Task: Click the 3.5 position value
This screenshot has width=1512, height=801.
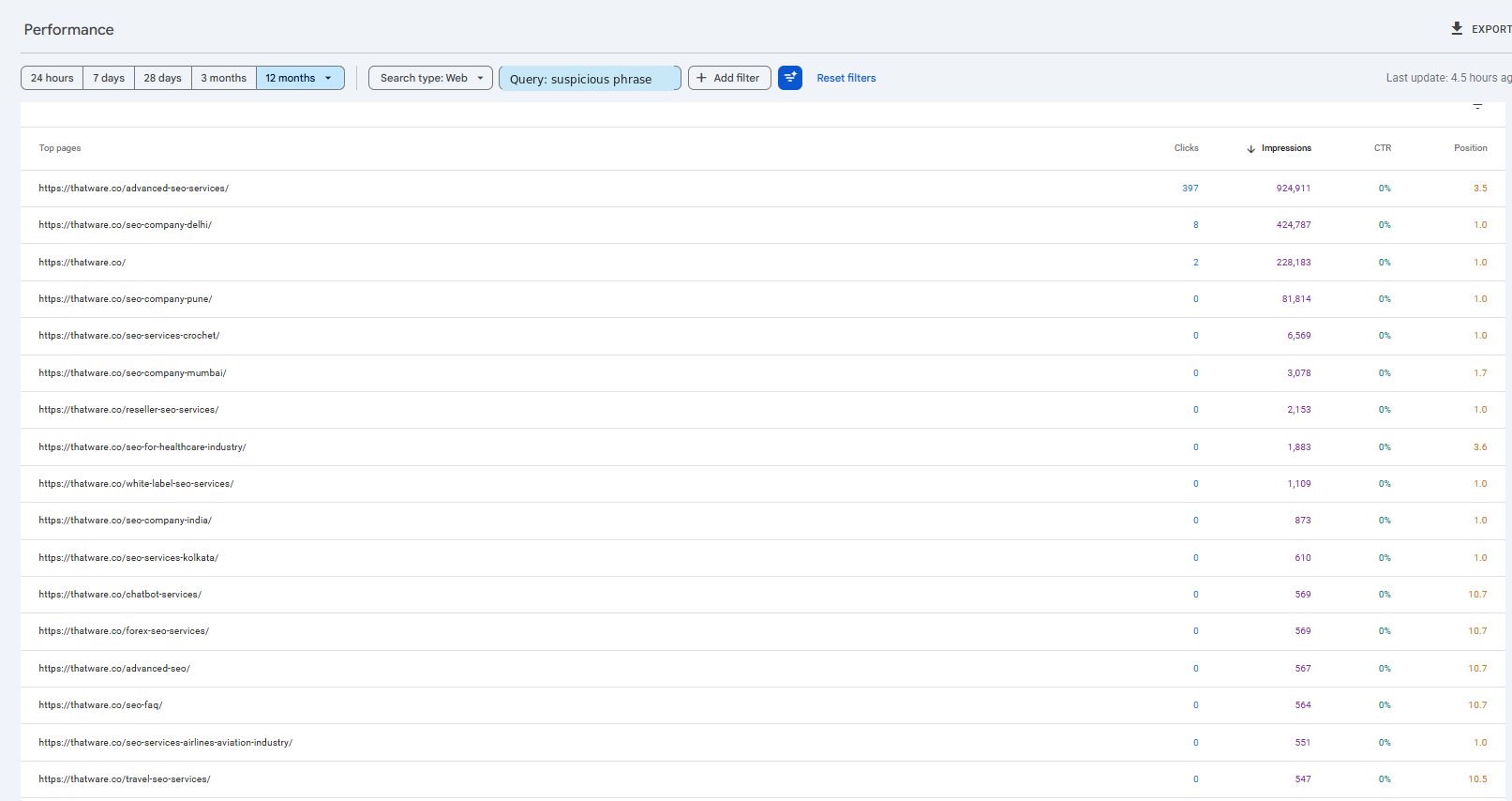Action: [x=1480, y=189]
